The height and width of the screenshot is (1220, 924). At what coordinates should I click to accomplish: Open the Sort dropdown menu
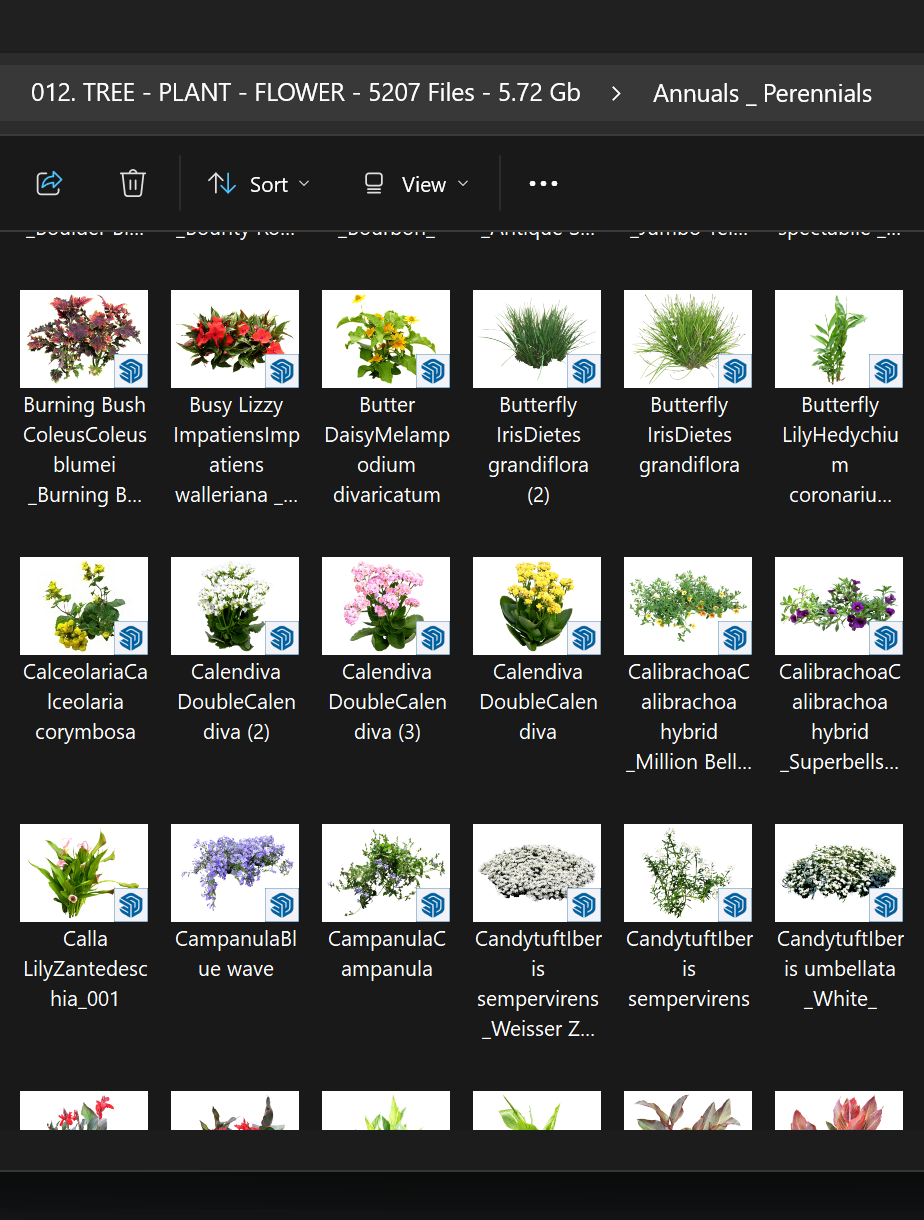click(x=259, y=184)
